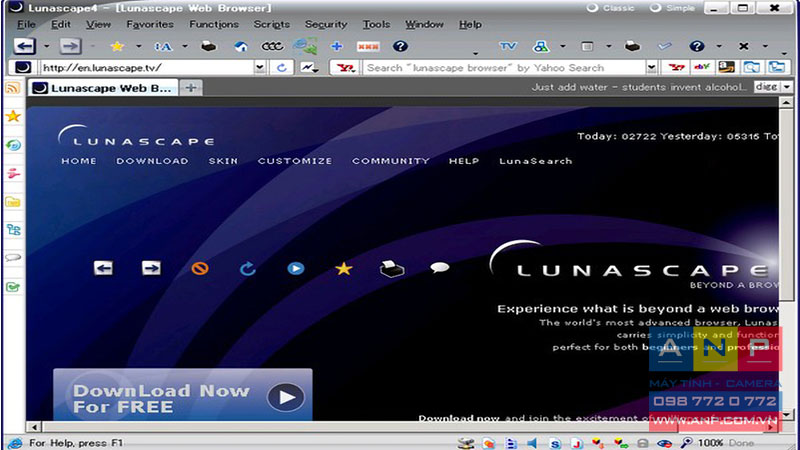This screenshot has height=450, width=800.
Task: Open dropdown beside the black X icon
Action: pyautogui.click(x=765, y=46)
